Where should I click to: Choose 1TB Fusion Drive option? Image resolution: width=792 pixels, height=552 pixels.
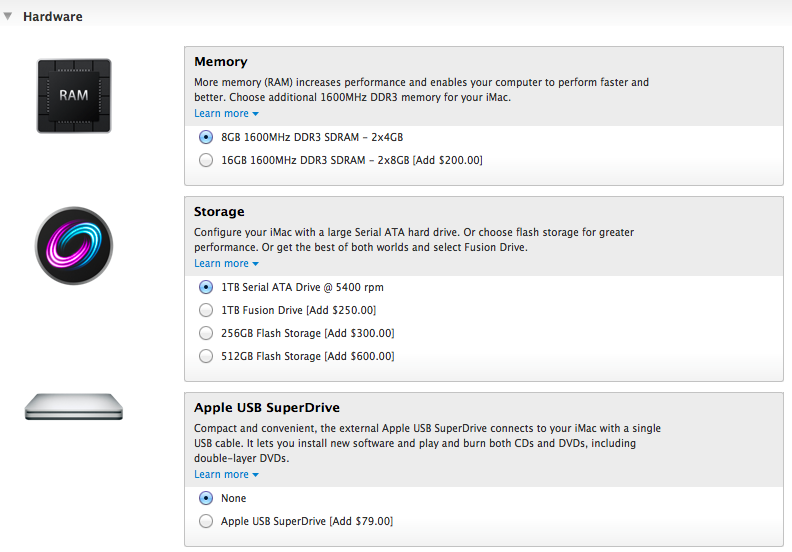(x=206, y=310)
